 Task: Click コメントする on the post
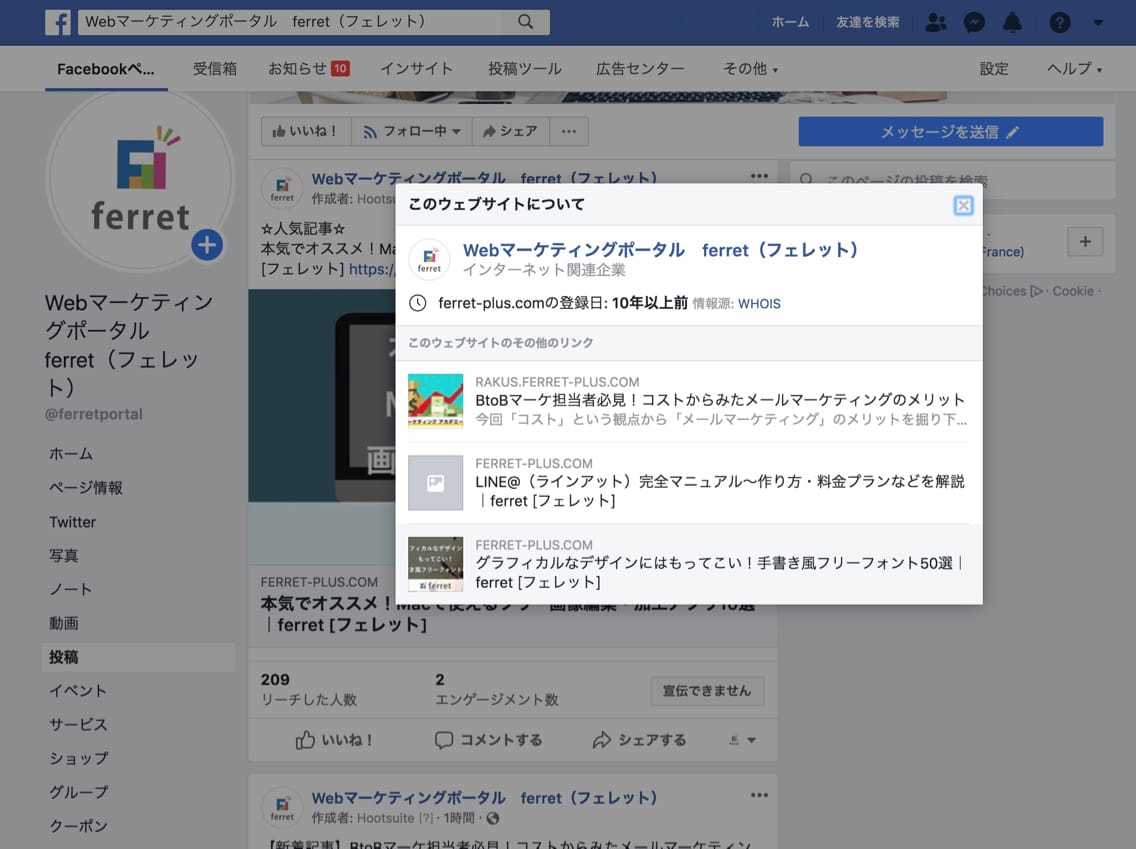[x=488, y=740]
